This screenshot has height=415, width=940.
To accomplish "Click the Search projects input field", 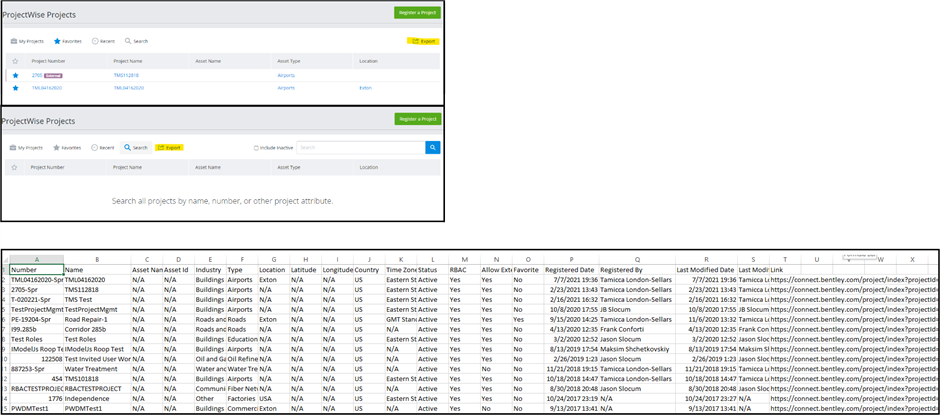I will (x=360, y=148).
